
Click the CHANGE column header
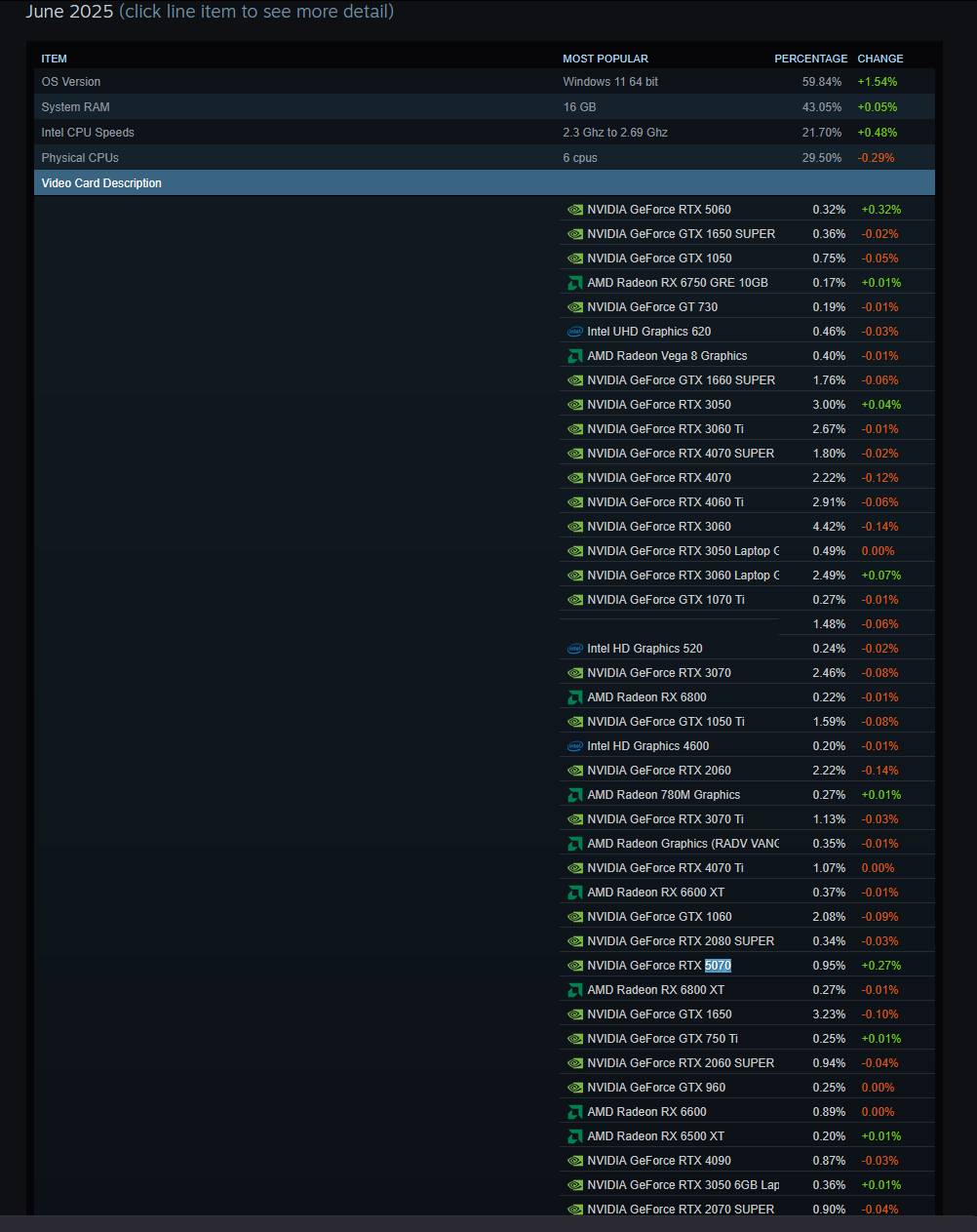880,59
